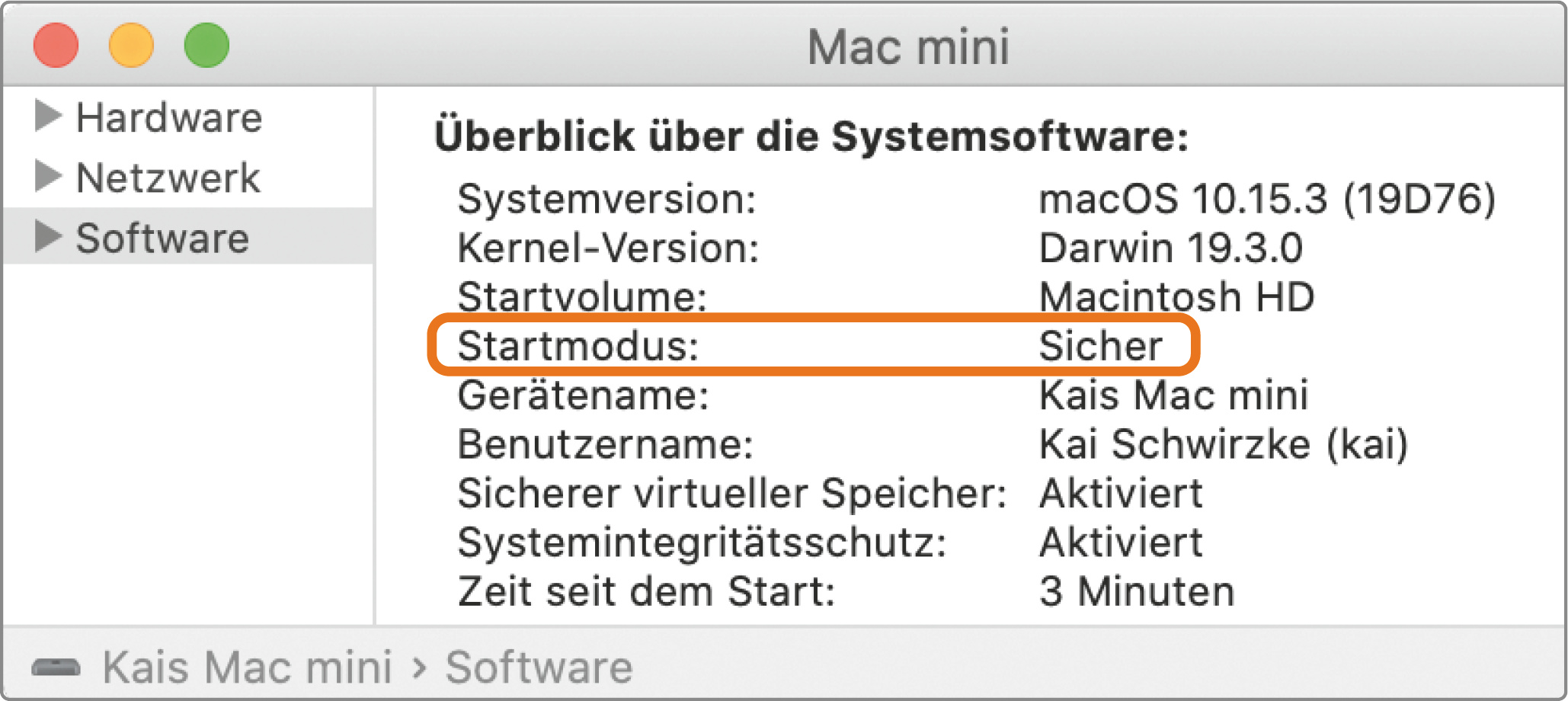Expand the Netzwerk disclosure triangle
This screenshot has width=1568, height=701.
coord(48,177)
